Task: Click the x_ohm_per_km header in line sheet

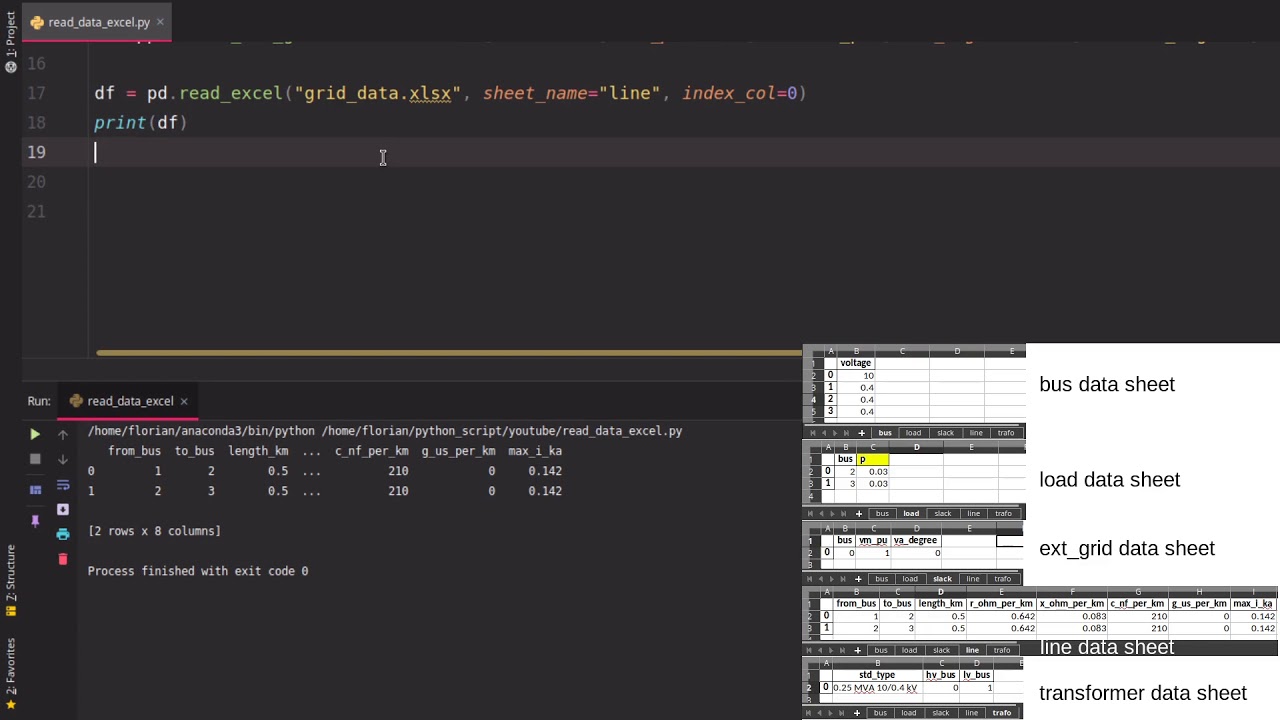Action: tap(1071, 604)
